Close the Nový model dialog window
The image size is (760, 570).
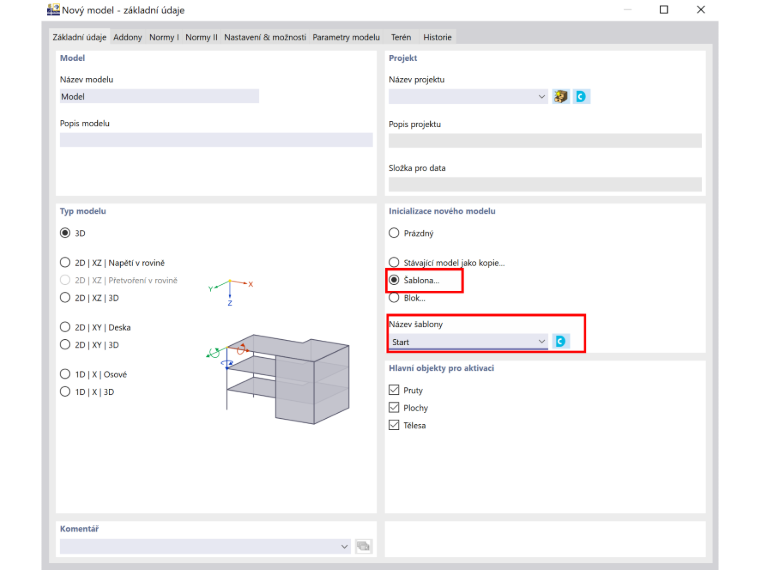701,10
